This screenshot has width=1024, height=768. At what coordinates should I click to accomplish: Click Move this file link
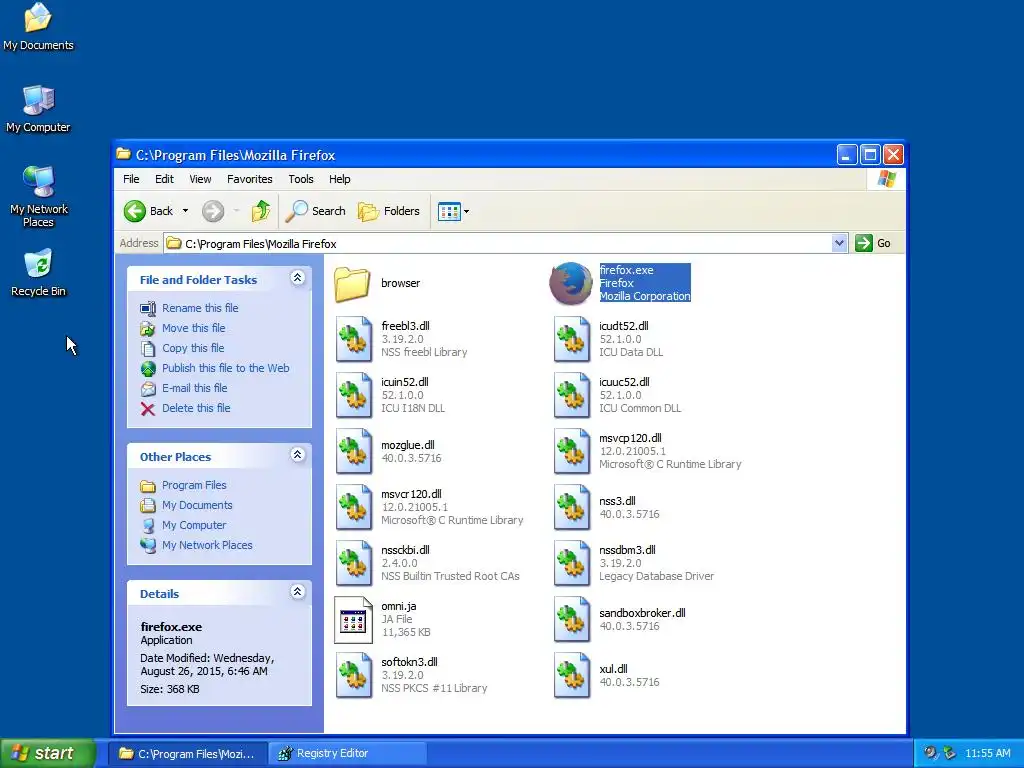(193, 328)
